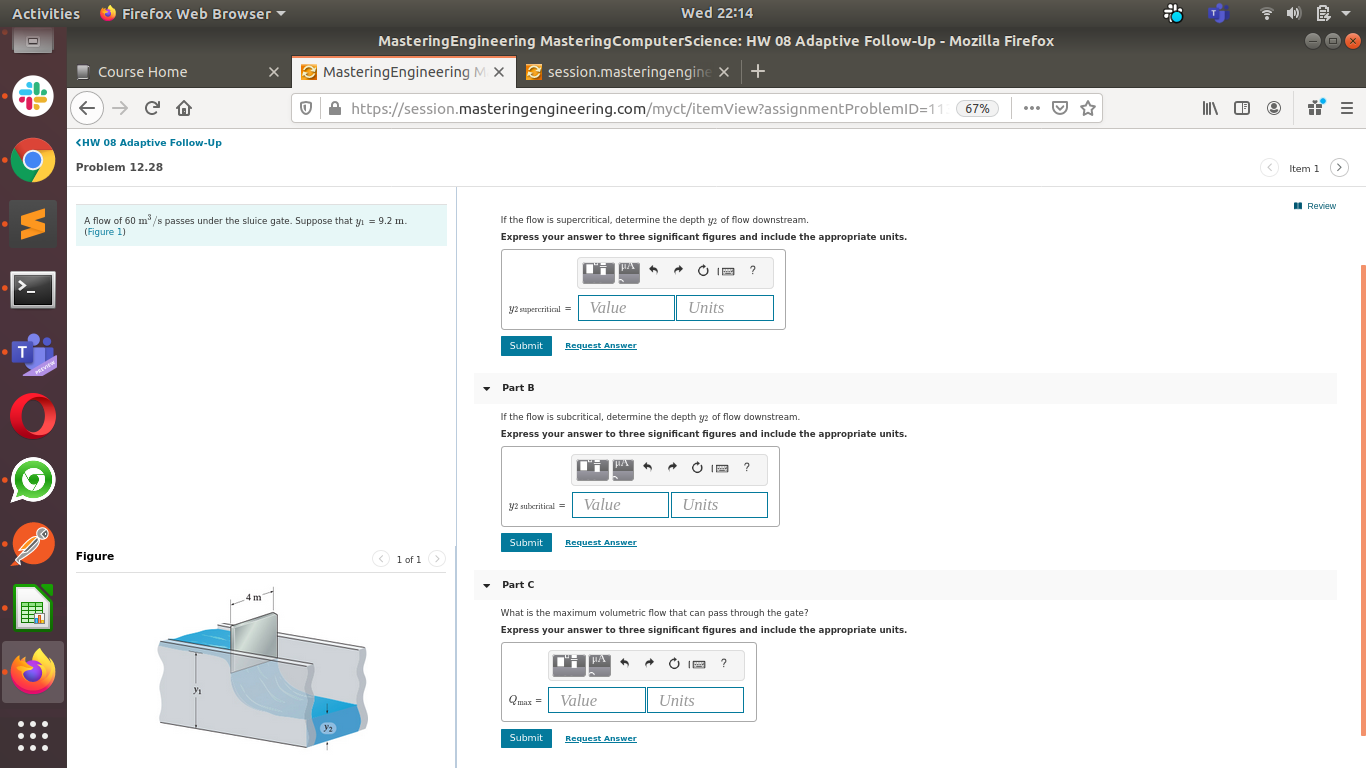Open the Firefox hamburger menu
The image size is (1366, 768).
coord(1345,108)
